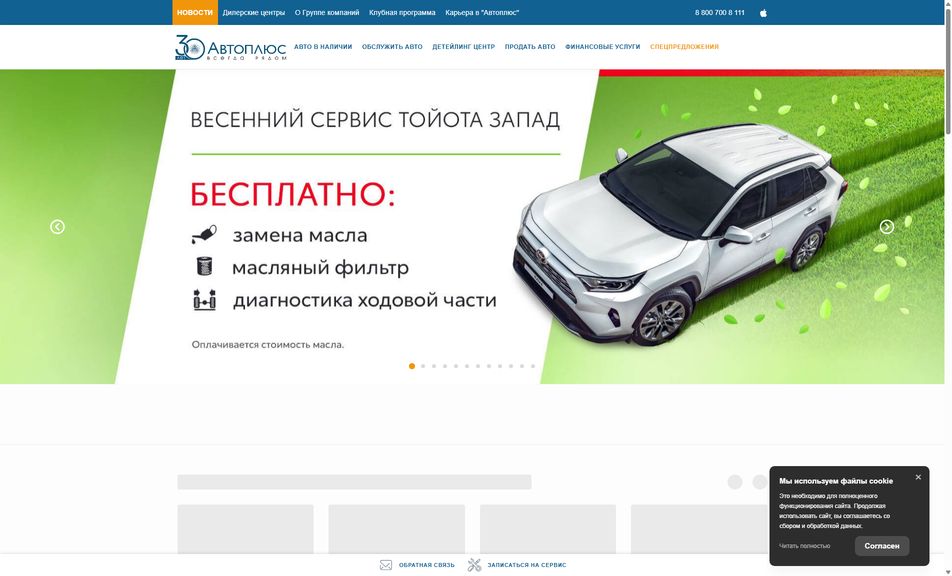Select the third carousel pagination dot
The width and height of the screenshot is (952, 576).
pyautogui.click(x=434, y=366)
